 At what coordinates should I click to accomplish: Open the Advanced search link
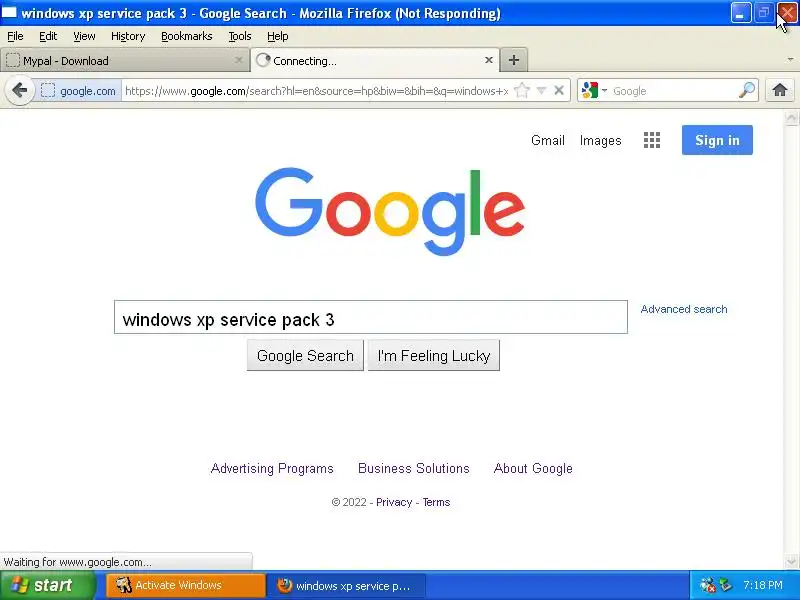pos(684,309)
